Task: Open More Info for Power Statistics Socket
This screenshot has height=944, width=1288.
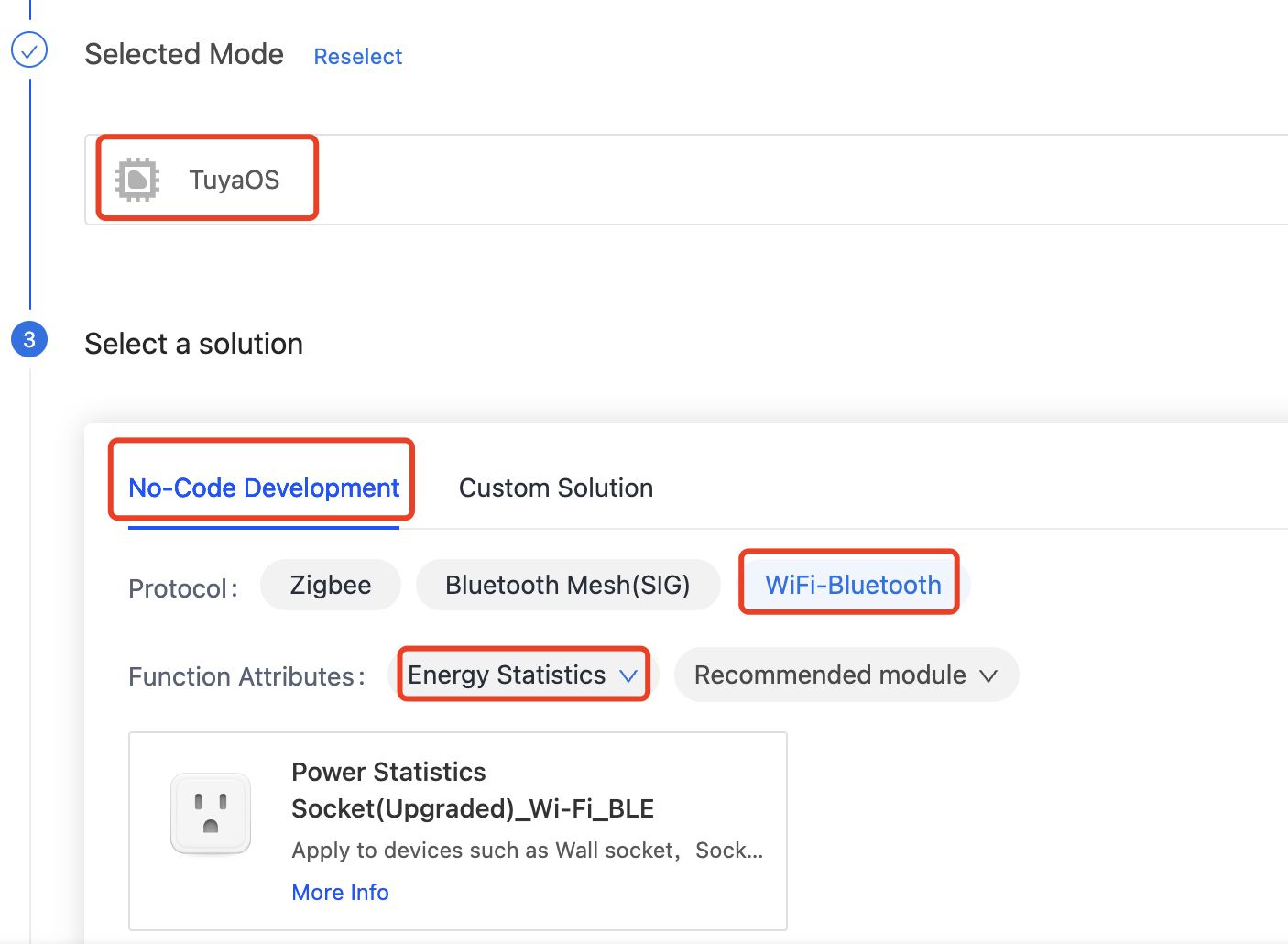Action: (341, 893)
